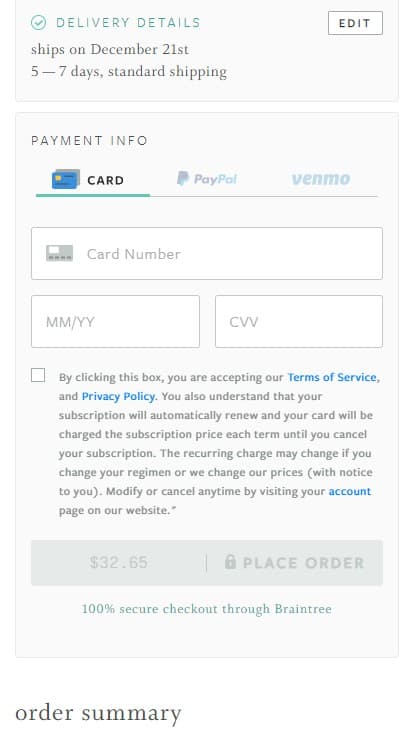Click into the MM/YY expiry field
This screenshot has width=414, height=736.
pyautogui.click(x=115, y=322)
